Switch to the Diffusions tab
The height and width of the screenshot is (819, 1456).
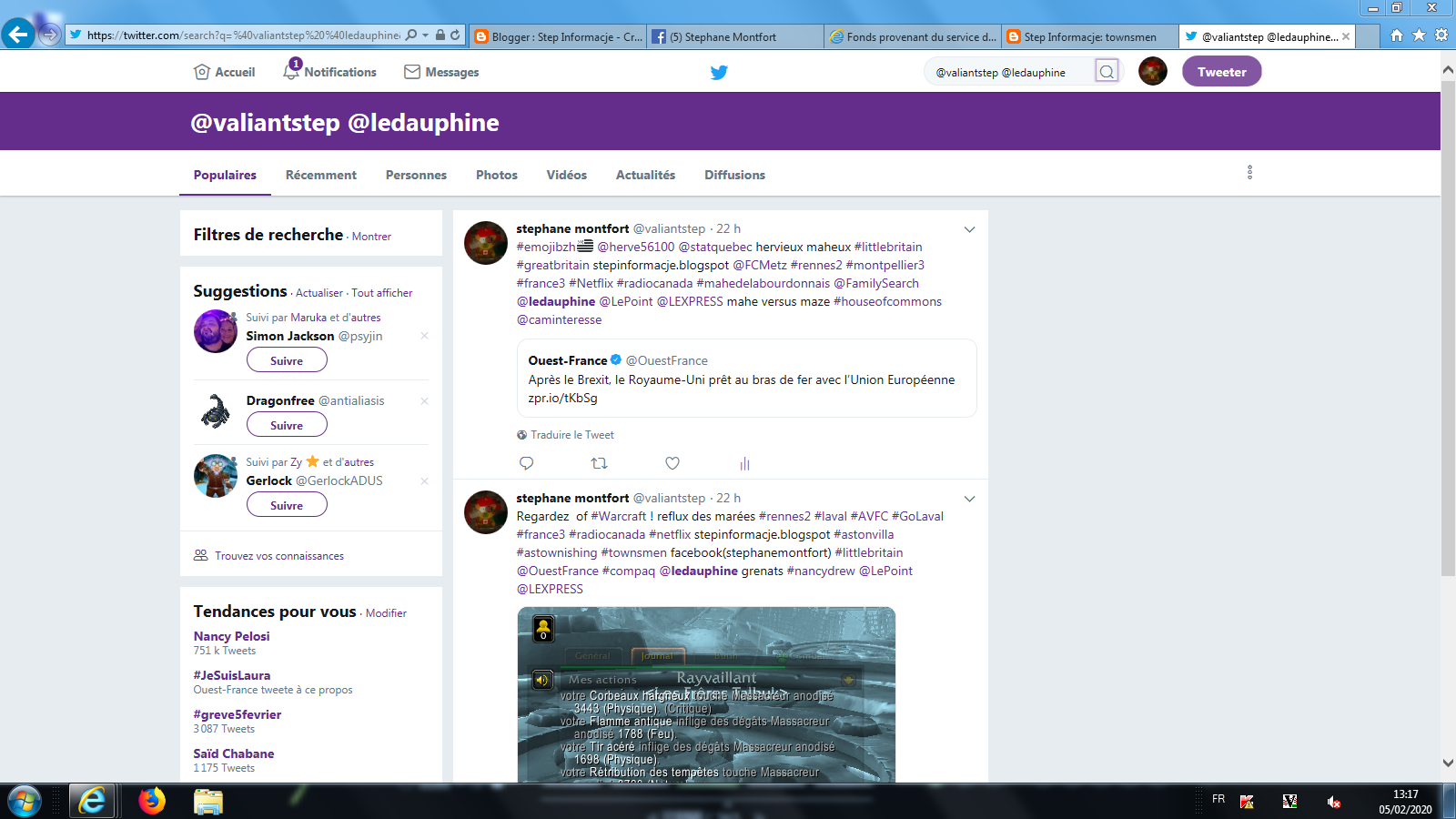tap(735, 175)
